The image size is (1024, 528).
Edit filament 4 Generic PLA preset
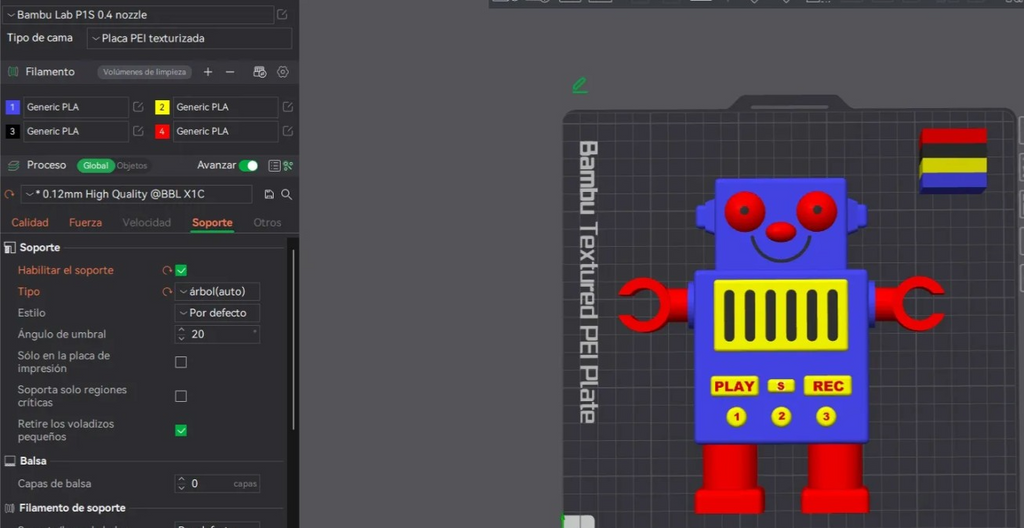tap(287, 131)
